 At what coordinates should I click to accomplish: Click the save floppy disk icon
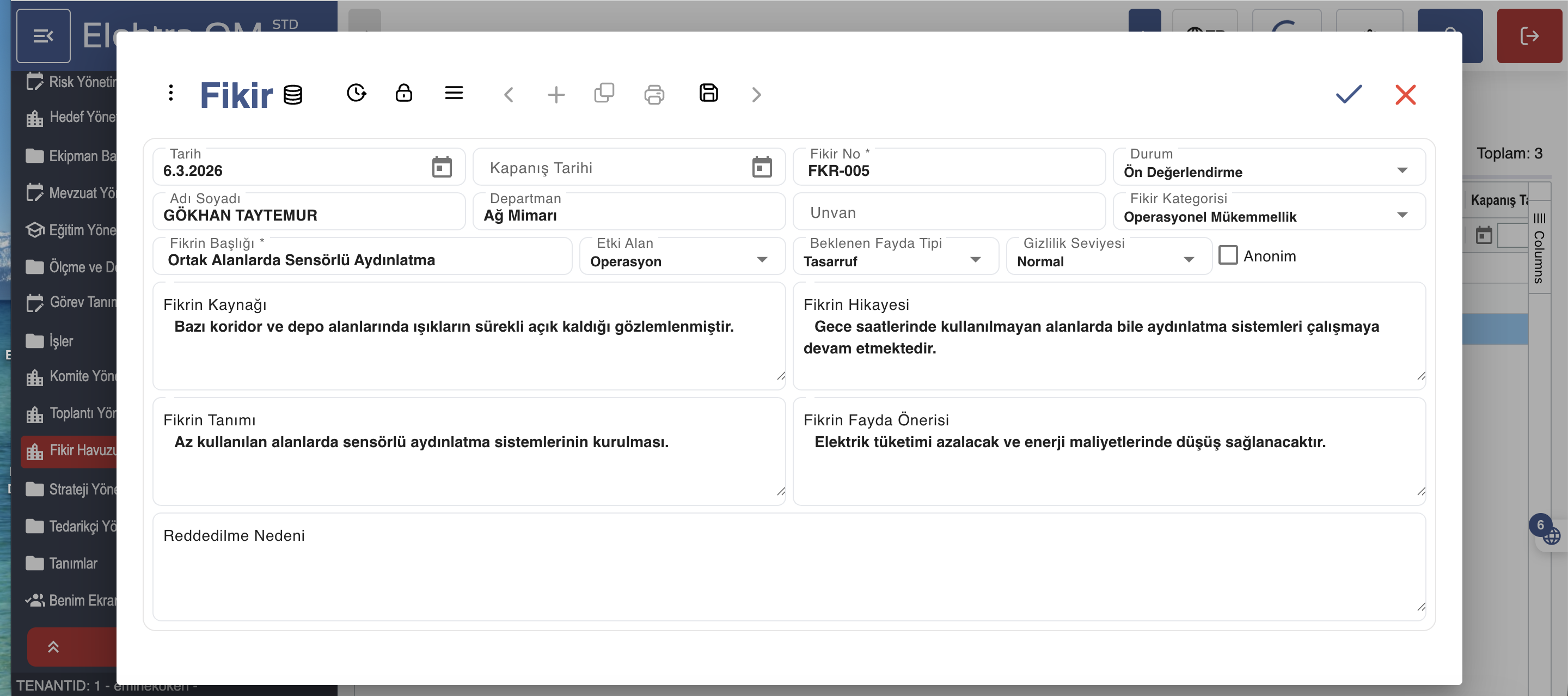(x=708, y=93)
